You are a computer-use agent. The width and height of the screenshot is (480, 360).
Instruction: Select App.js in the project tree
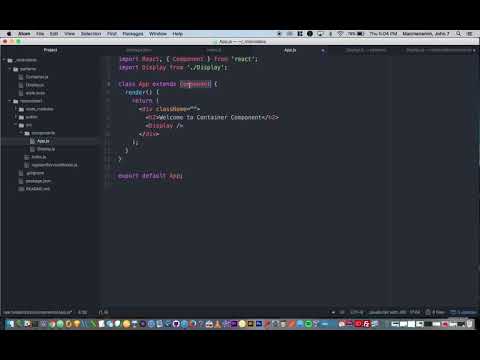pyautogui.click(x=43, y=141)
